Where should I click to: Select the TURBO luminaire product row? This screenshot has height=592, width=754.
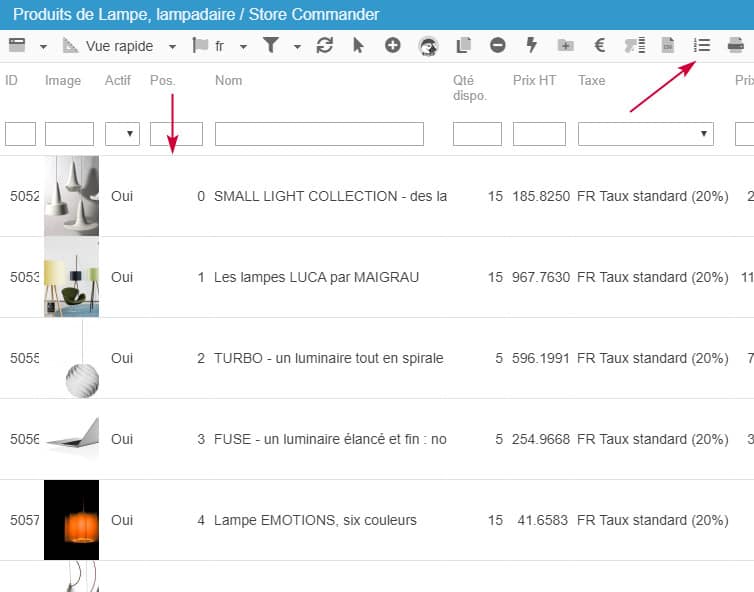tap(328, 358)
